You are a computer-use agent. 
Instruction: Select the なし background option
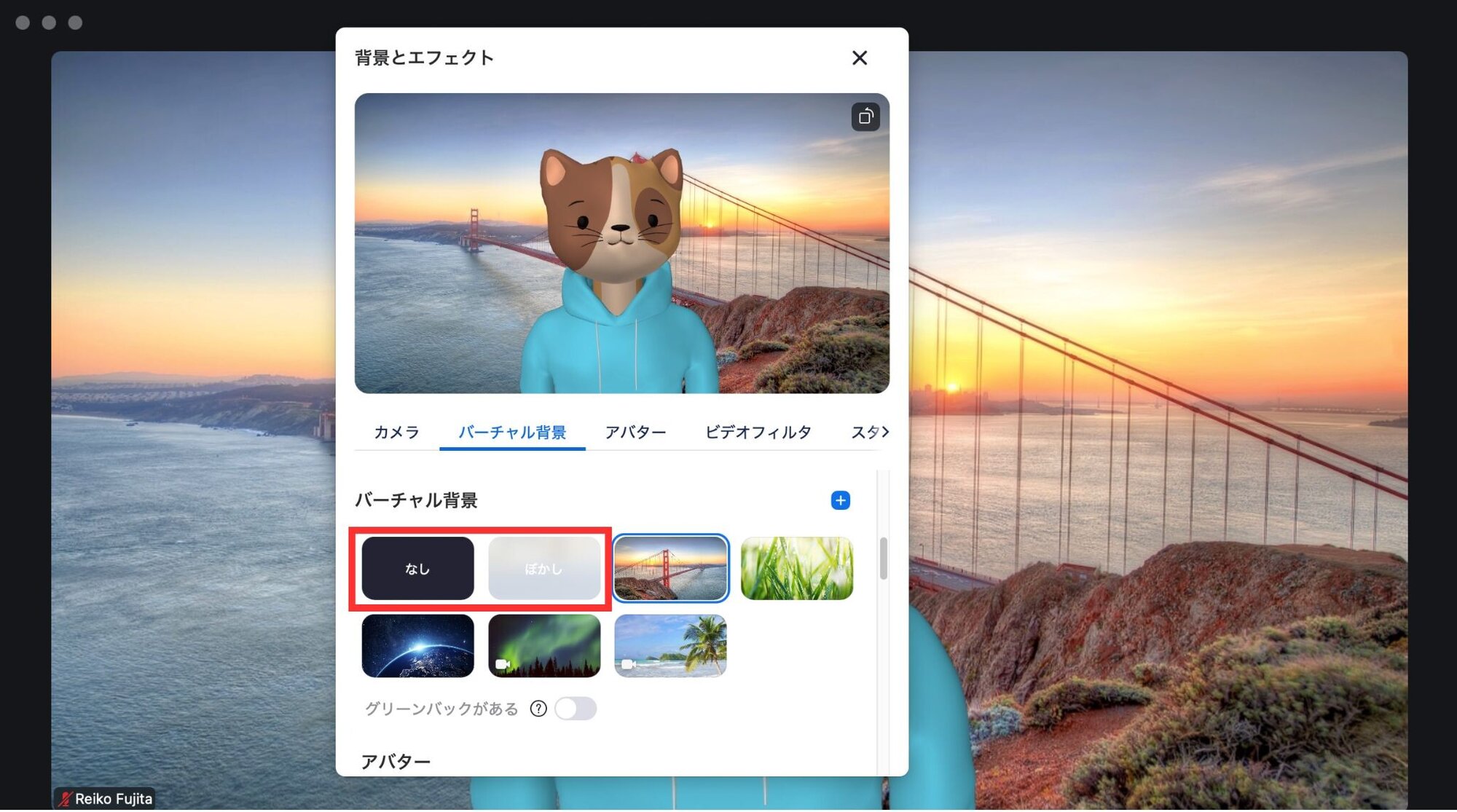[x=417, y=569]
